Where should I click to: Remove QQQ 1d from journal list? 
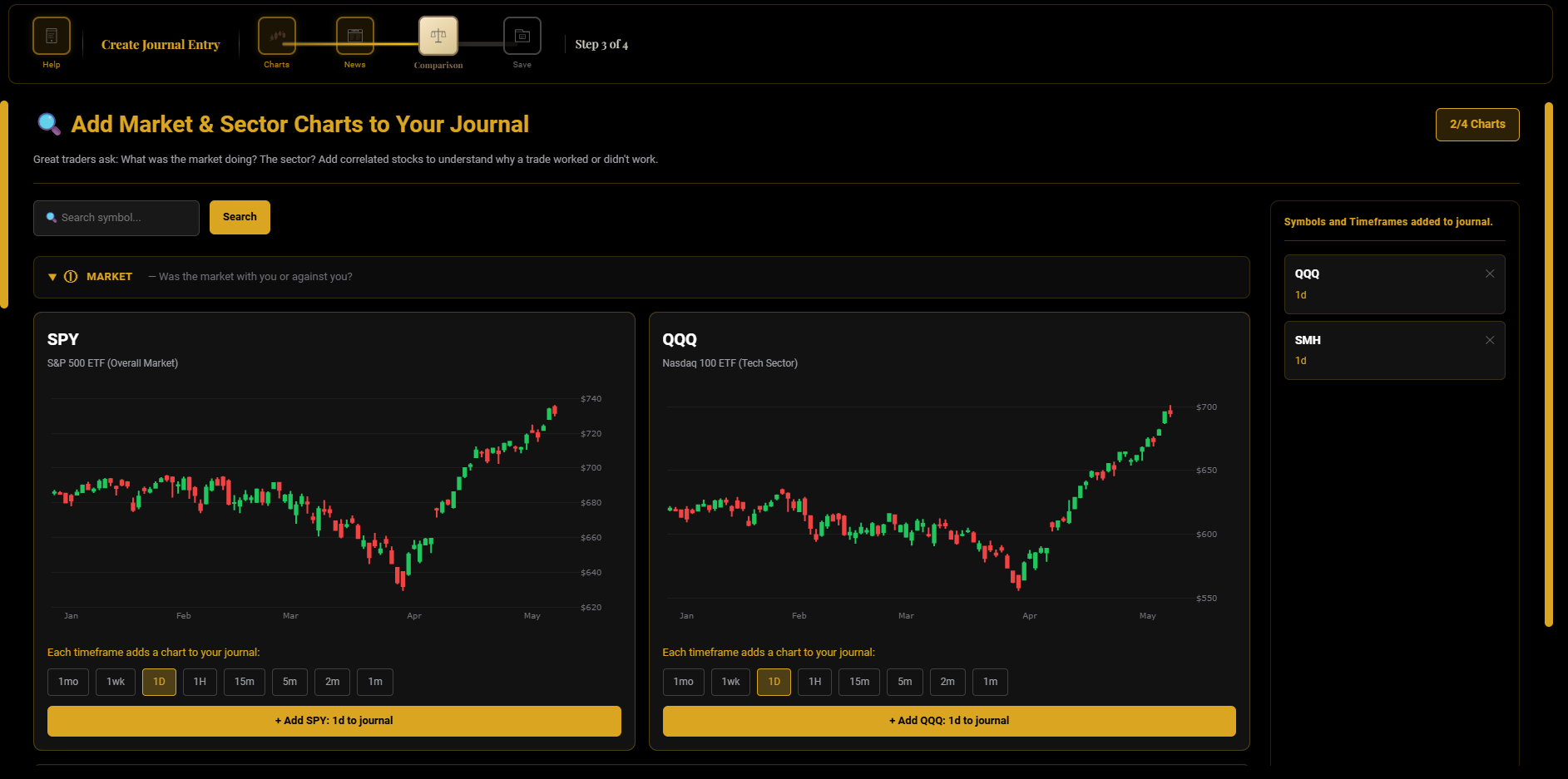coord(1490,274)
